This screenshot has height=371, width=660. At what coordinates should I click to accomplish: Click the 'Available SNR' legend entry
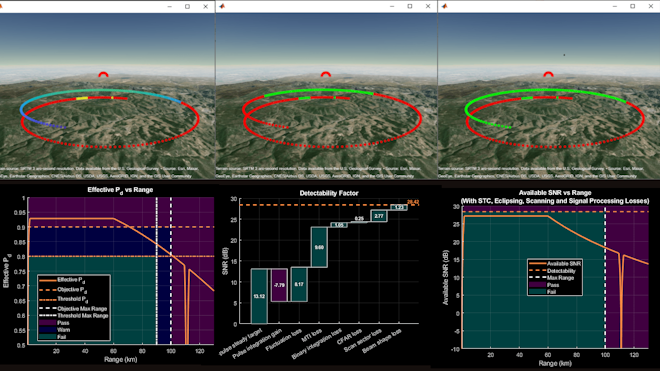pyautogui.click(x=555, y=264)
